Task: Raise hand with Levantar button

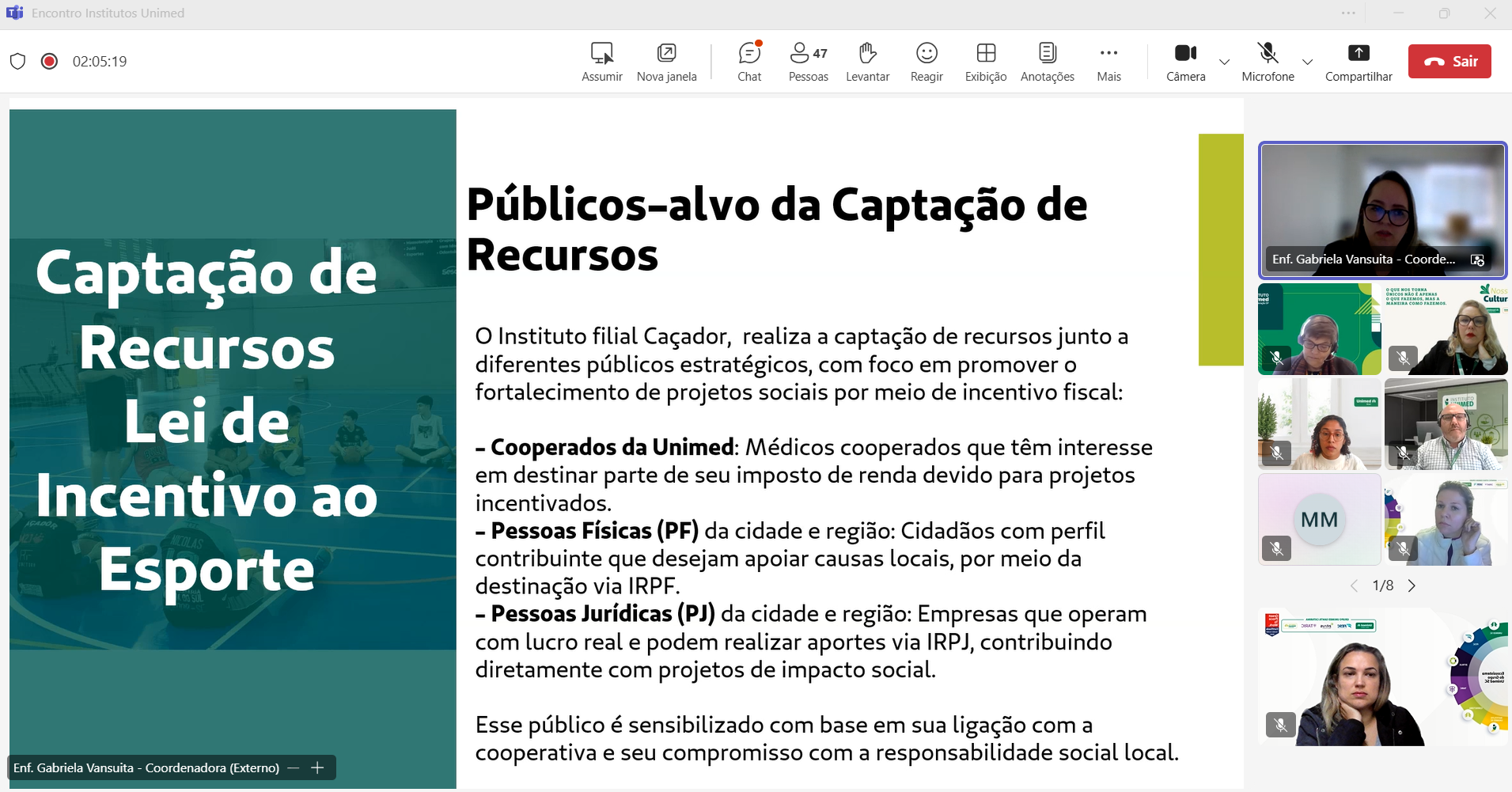Action: click(x=867, y=61)
